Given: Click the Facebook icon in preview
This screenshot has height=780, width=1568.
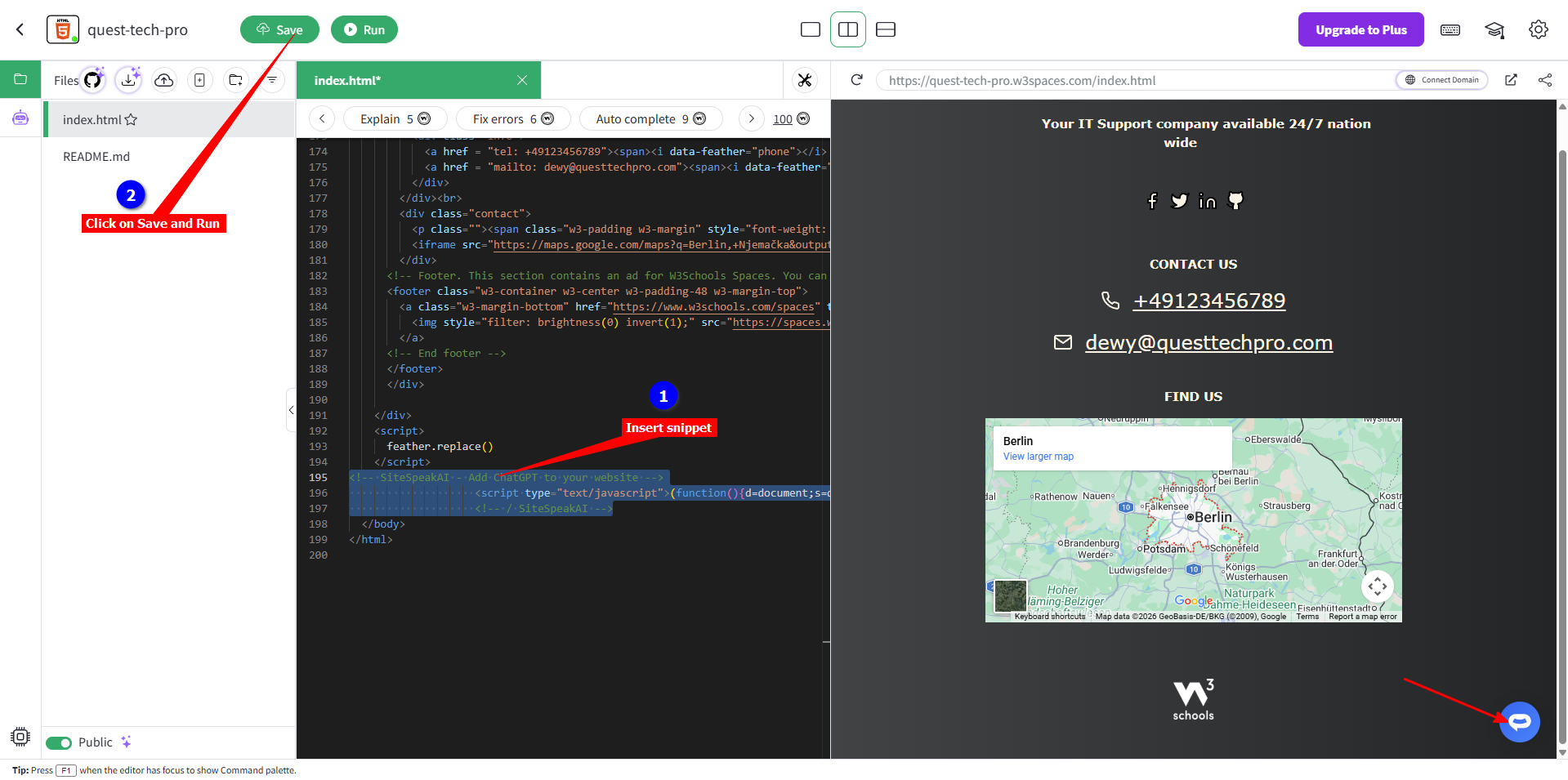Looking at the screenshot, I should (1152, 201).
